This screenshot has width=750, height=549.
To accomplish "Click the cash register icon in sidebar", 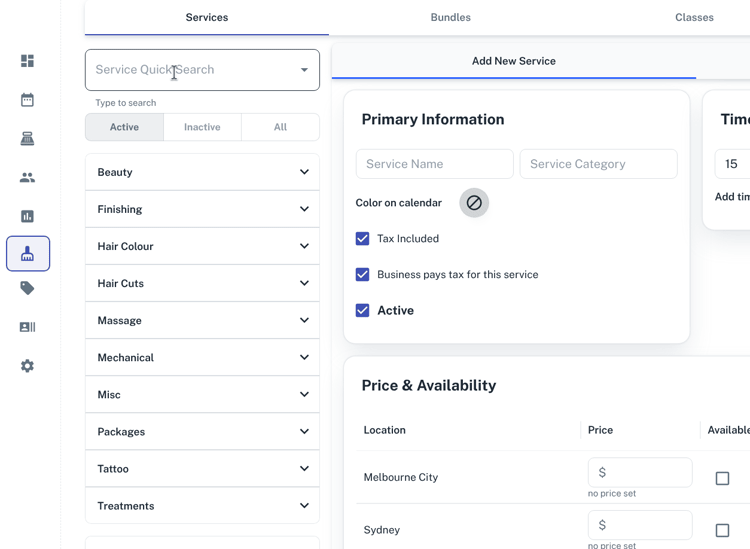I will 27,139.
